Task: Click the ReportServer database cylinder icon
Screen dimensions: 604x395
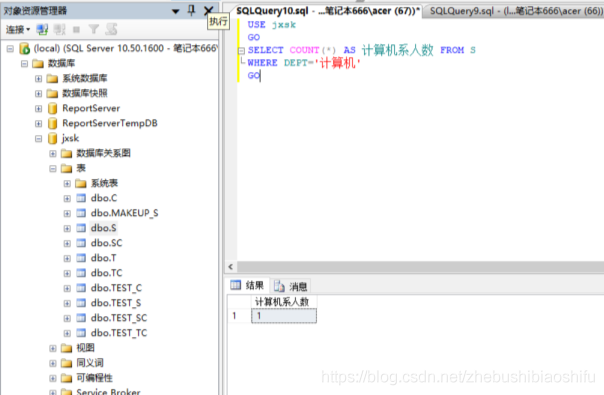Action: point(52,108)
